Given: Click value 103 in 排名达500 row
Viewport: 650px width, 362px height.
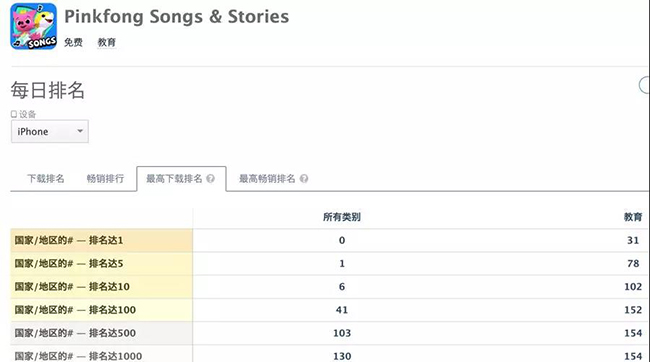Looking at the screenshot, I should pyautogui.click(x=342, y=333).
